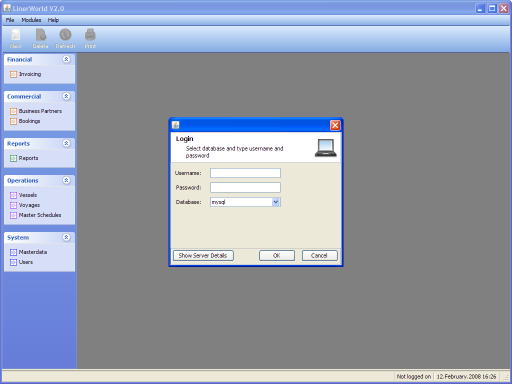The width and height of the screenshot is (512, 384).
Task: Close the Login dialog
Action: [x=335, y=125]
